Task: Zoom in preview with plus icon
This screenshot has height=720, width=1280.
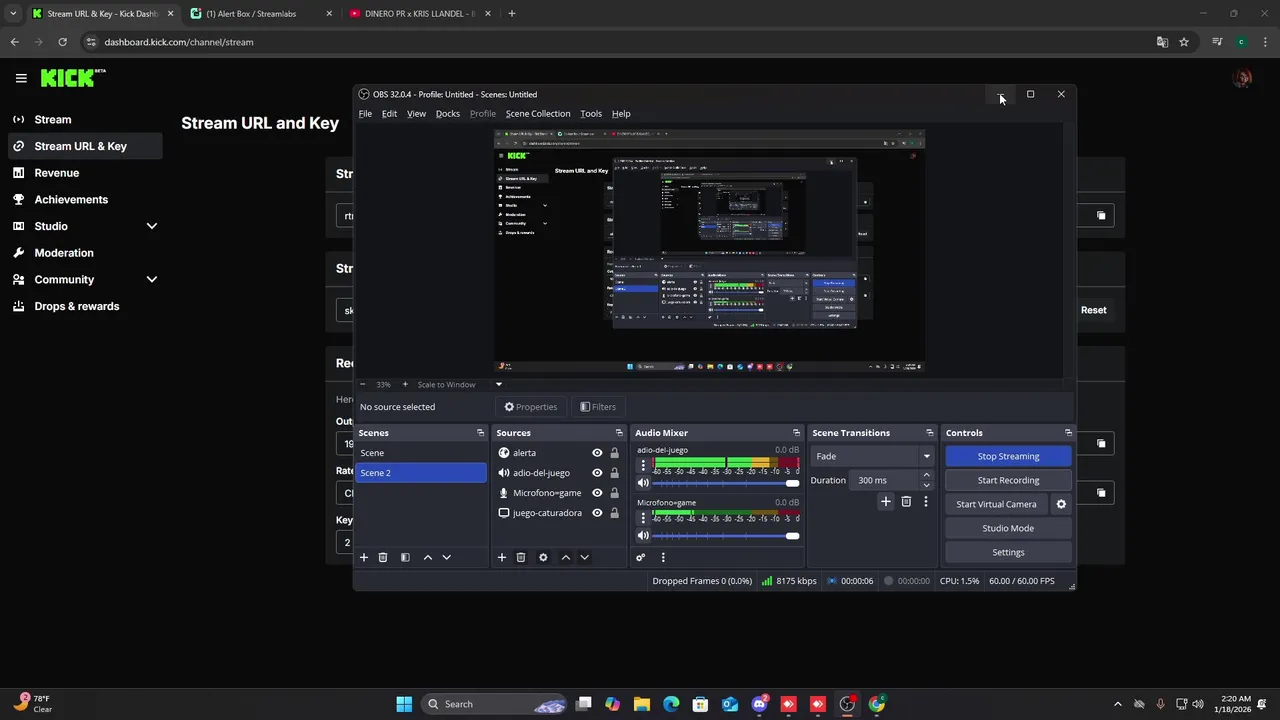Action: [405, 384]
